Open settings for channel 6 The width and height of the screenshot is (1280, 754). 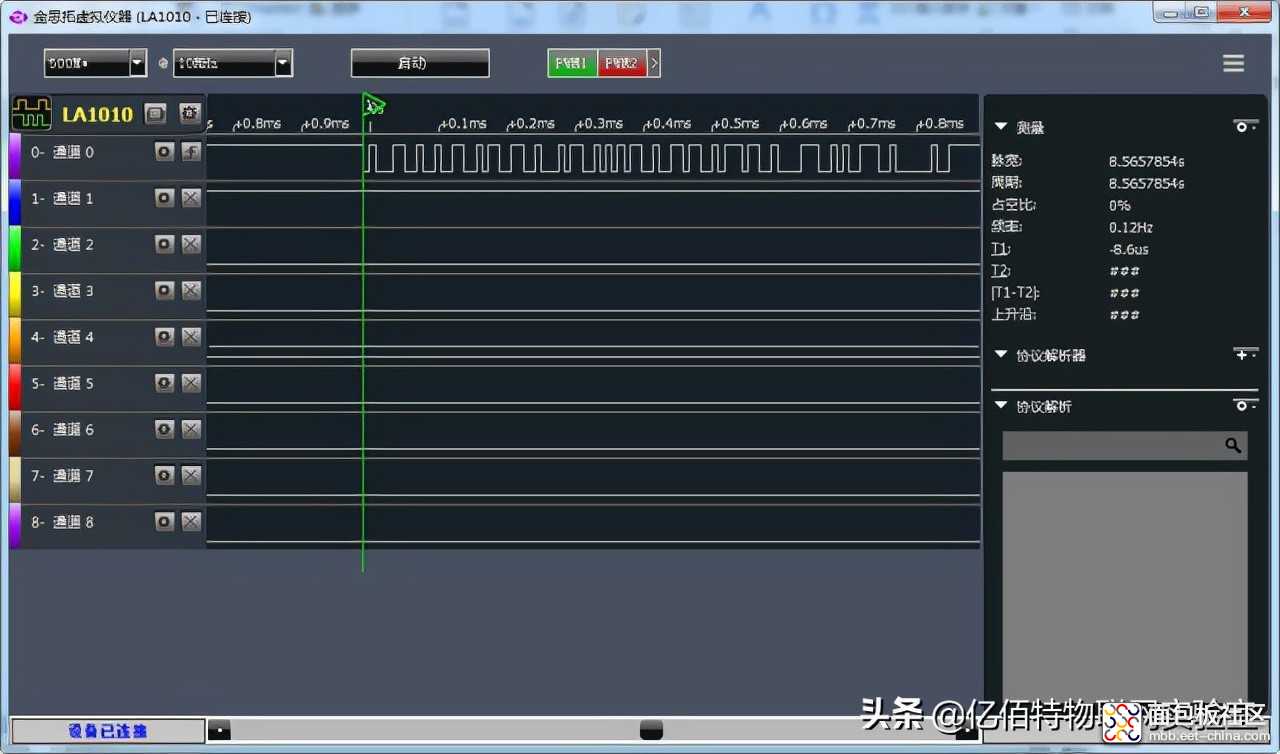coord(165,429)
